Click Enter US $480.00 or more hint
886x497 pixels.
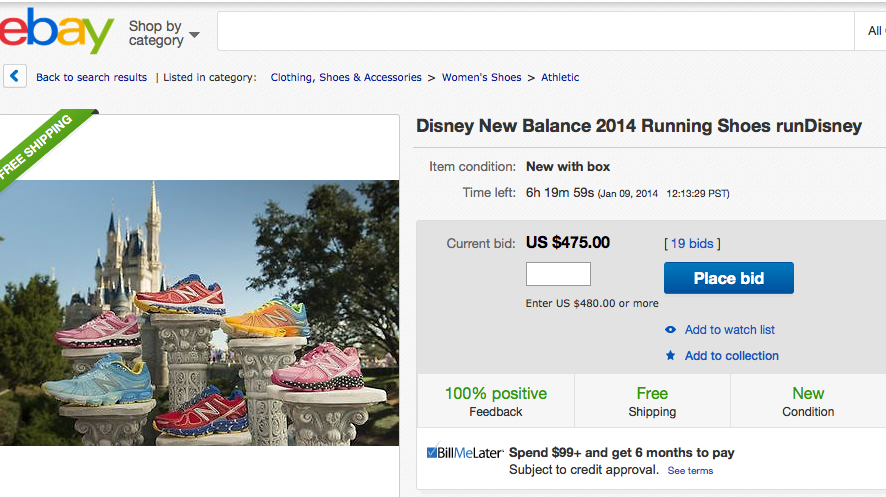tap(592, 303)
